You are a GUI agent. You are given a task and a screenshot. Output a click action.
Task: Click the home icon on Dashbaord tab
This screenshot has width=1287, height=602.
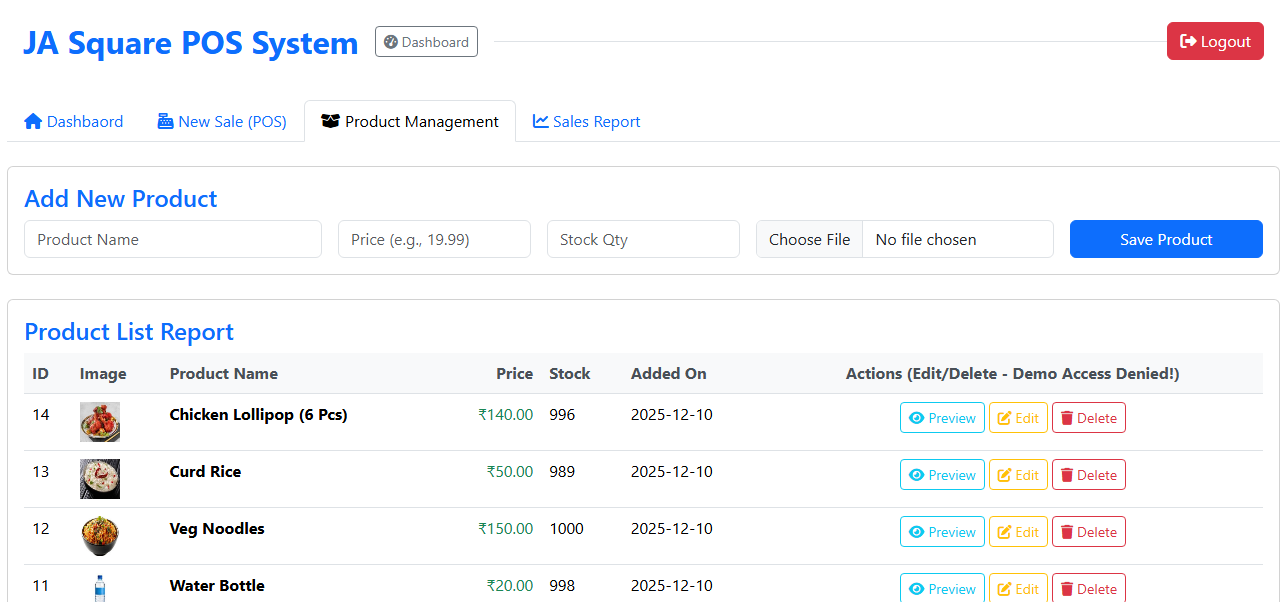(x=33, y=120)
